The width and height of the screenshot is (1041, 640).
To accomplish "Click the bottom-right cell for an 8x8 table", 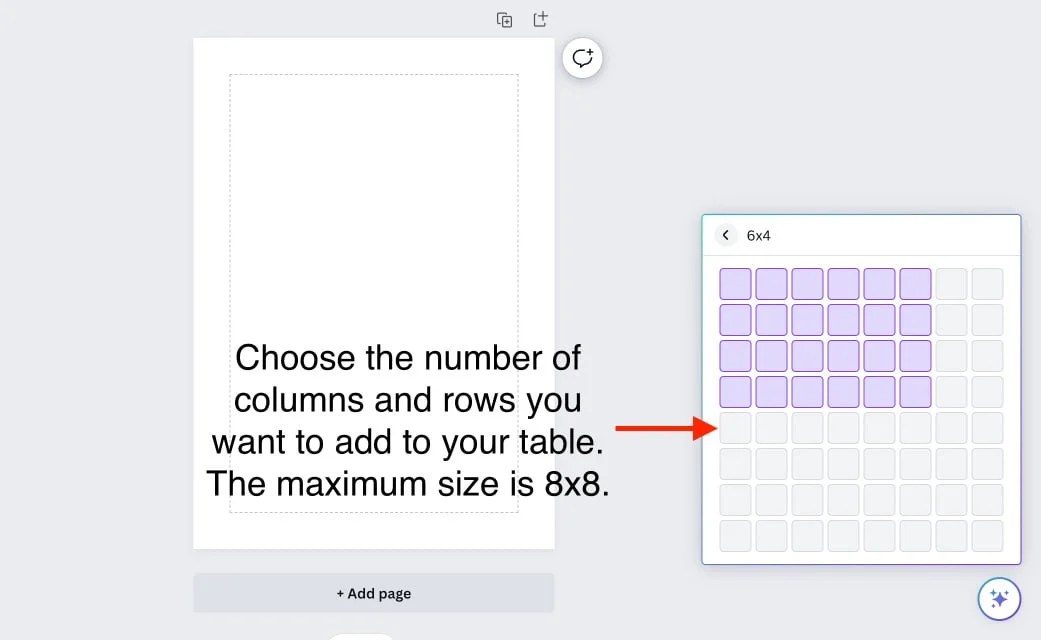I will pyautogui.click(x=988, y=534).
